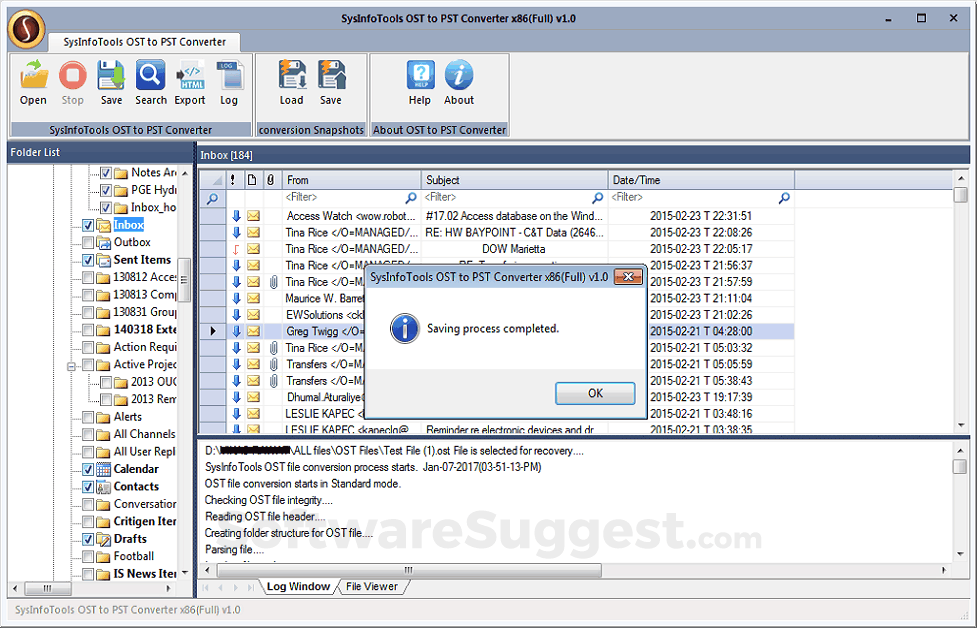Select the 2013 OUC subfolder
Image resolution: width=977 pixels, height=628 pixels.
(153, 382)
